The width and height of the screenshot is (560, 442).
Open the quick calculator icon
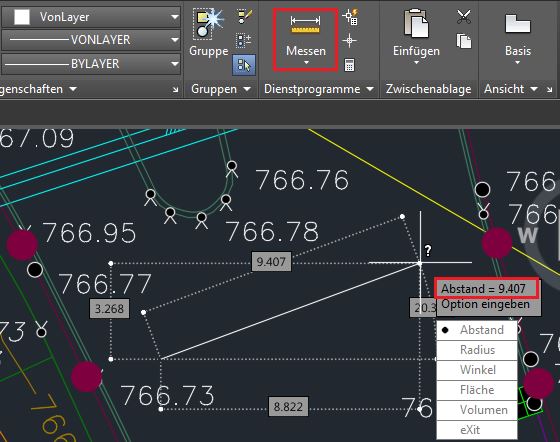pos(349,65)
